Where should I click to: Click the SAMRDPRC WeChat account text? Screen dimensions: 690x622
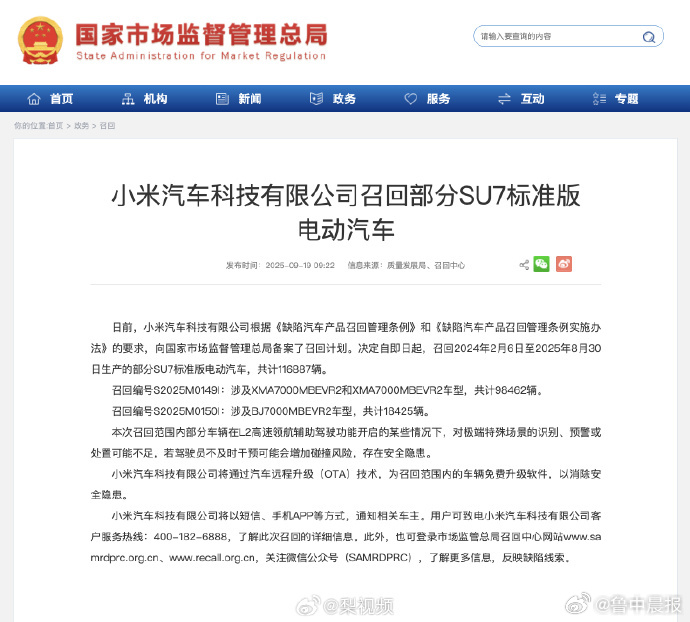point(379,558)
